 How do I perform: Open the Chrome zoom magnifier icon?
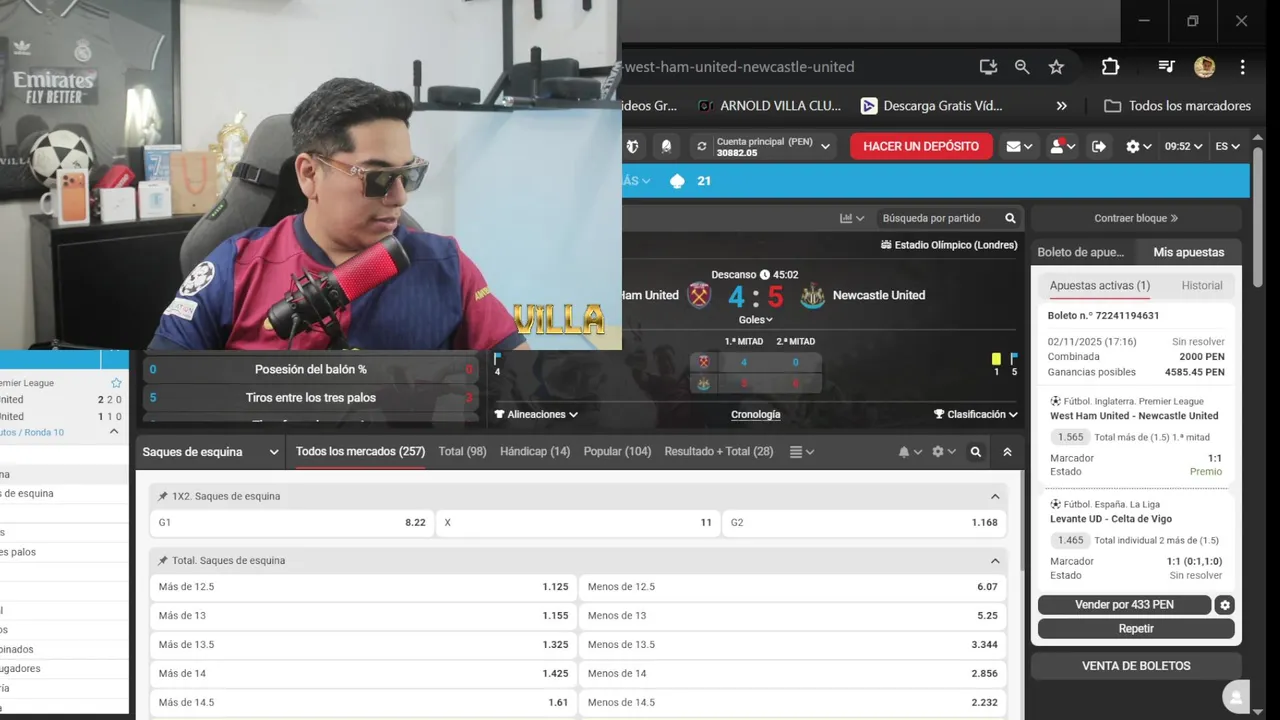(x=1022, y=67)
